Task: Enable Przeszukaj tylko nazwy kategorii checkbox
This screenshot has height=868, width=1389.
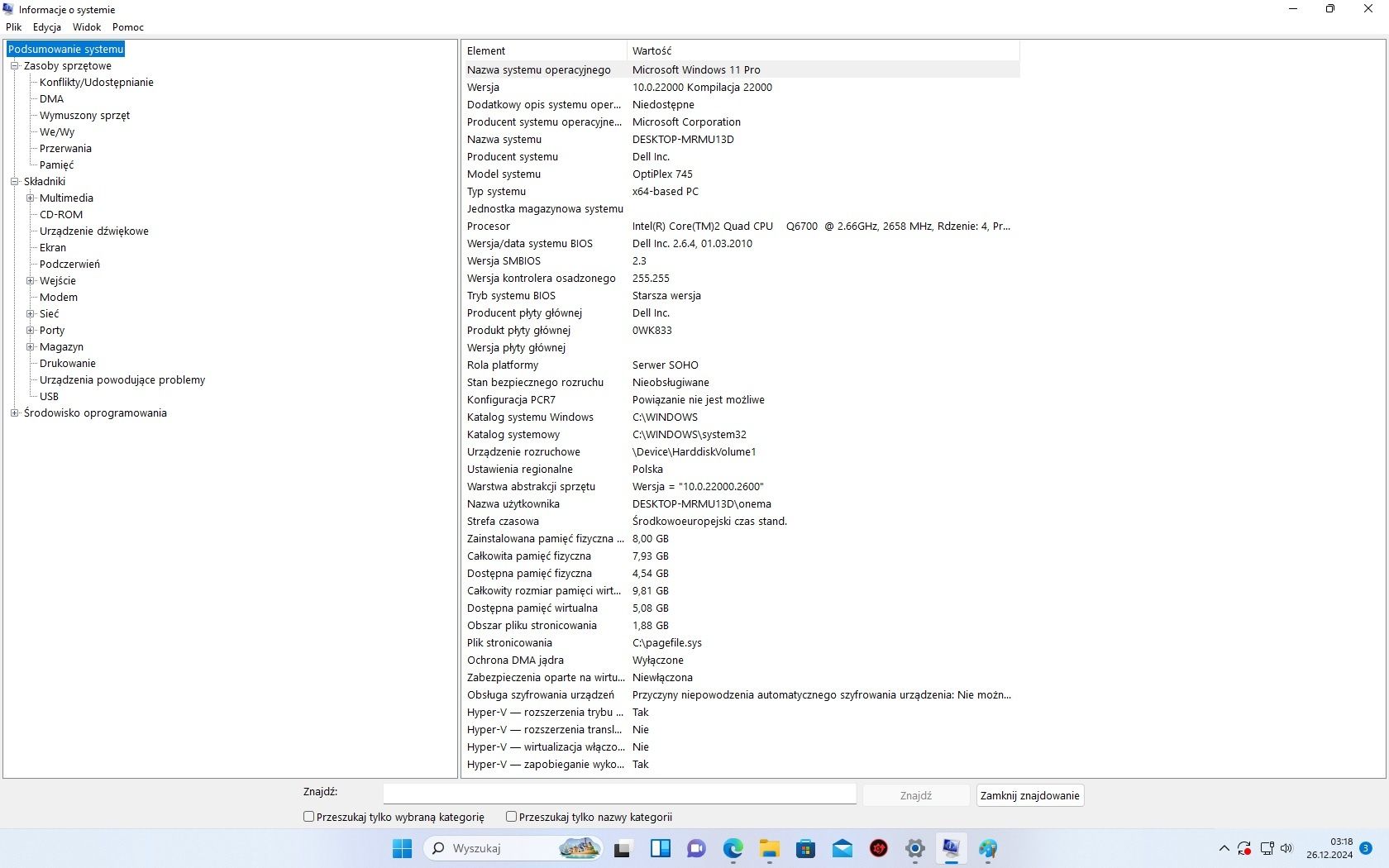Action: click(511, 817)
